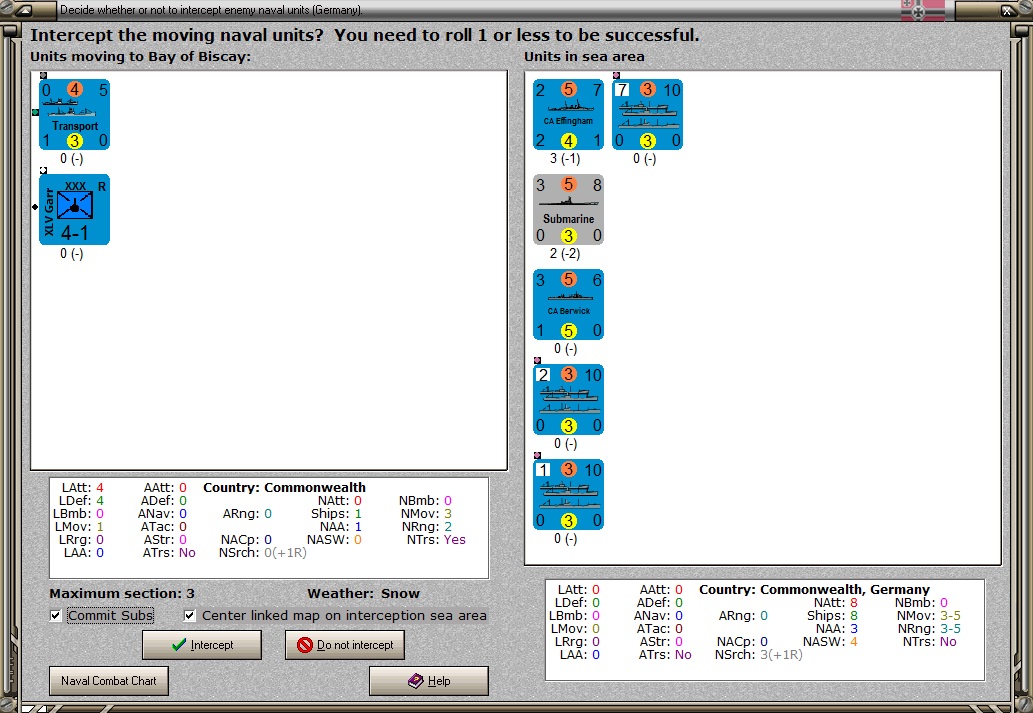Screen dimensions: 1033x713
Task: Click the '3 (-1)' value under CA Effingham
Action: [x=565, y=159]
